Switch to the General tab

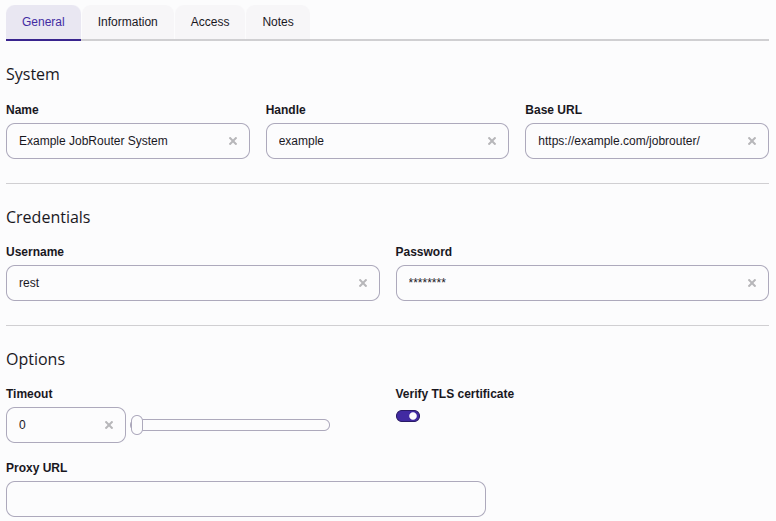[x=43, y=22]
